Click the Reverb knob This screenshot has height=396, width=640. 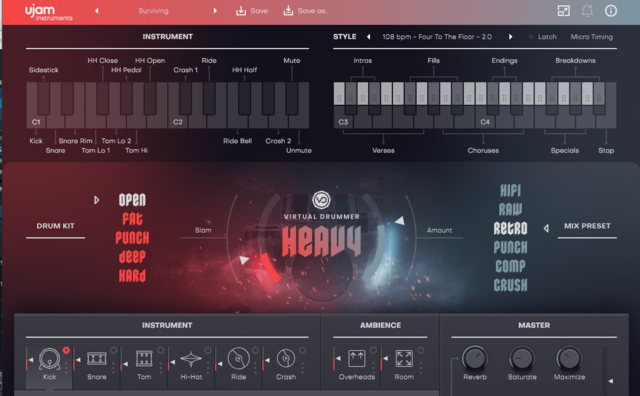pyautogui.click(x=475, y=358)
